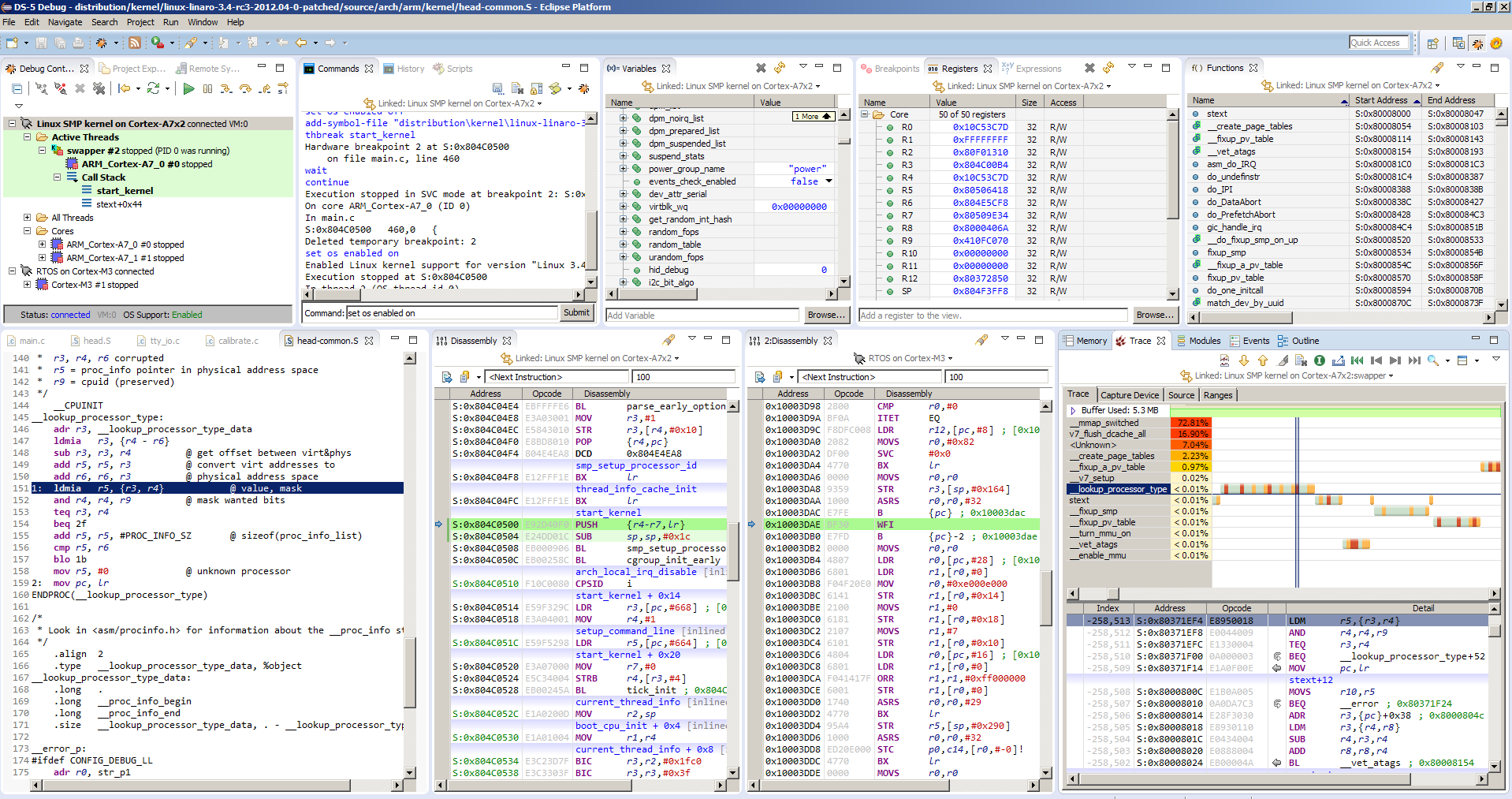Switch to the Capture Device tab
This screenshot has width=1512, height=799.
point(1129,395)
